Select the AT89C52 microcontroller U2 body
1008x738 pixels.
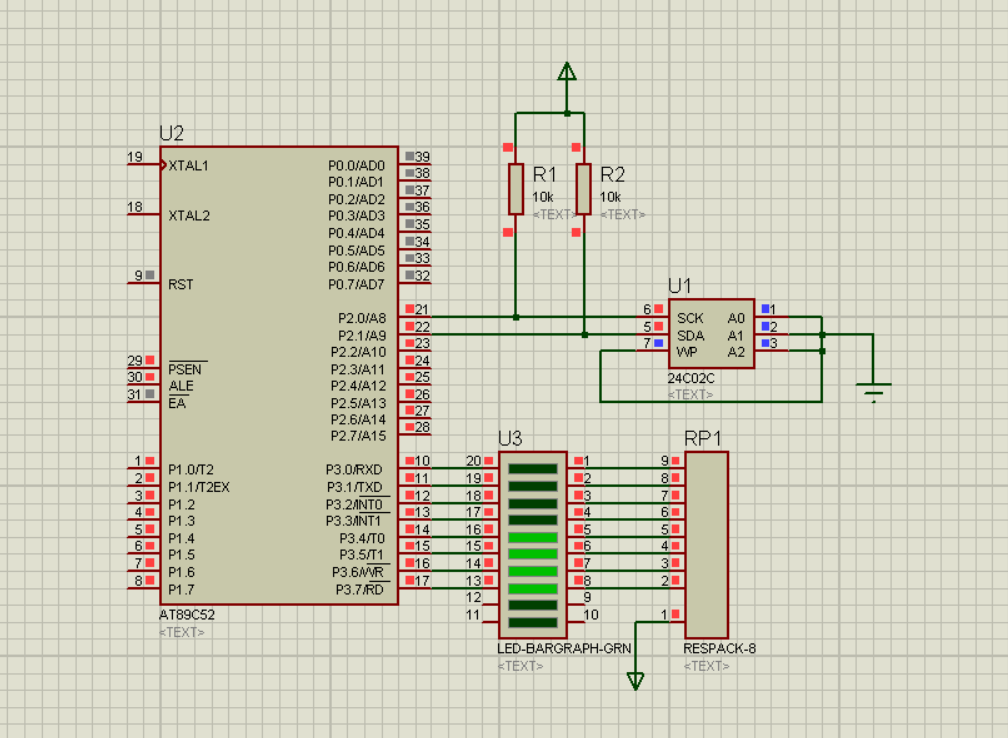(279, 375)
